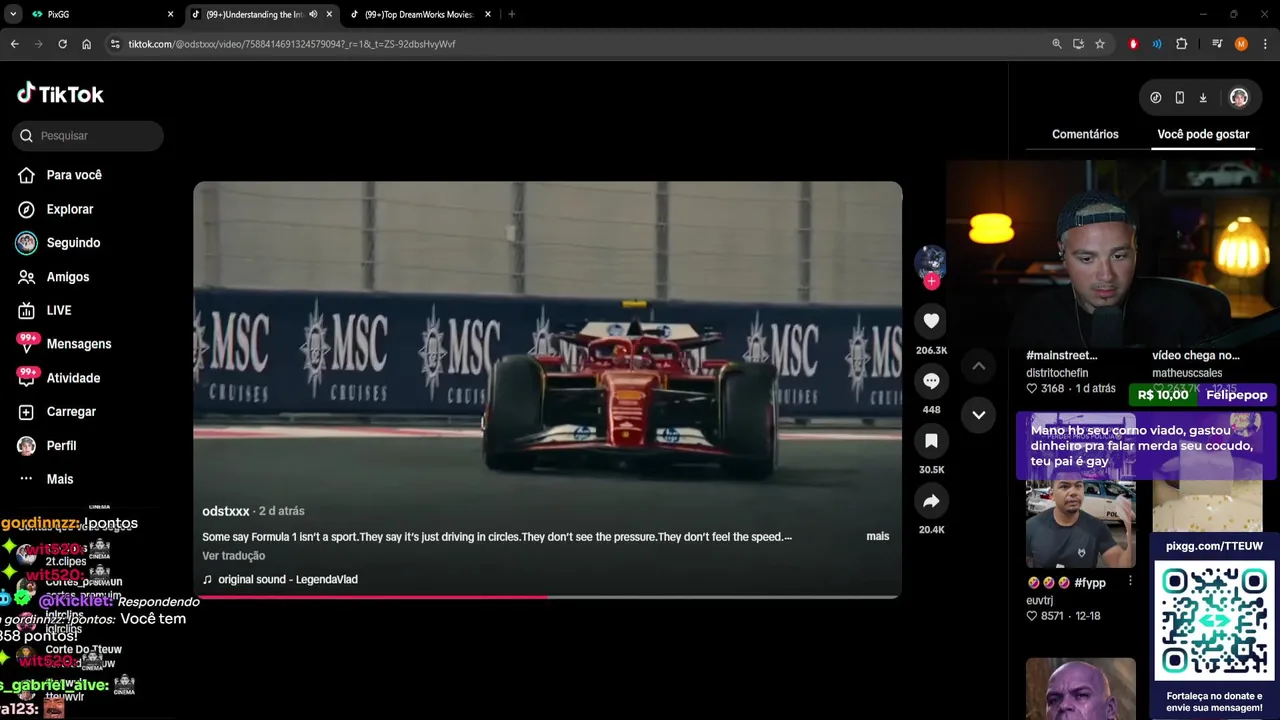Go to the next video with the down chevron
Image resolution: width=1280 pixels, height=720 pixels.
coord(978,415)
